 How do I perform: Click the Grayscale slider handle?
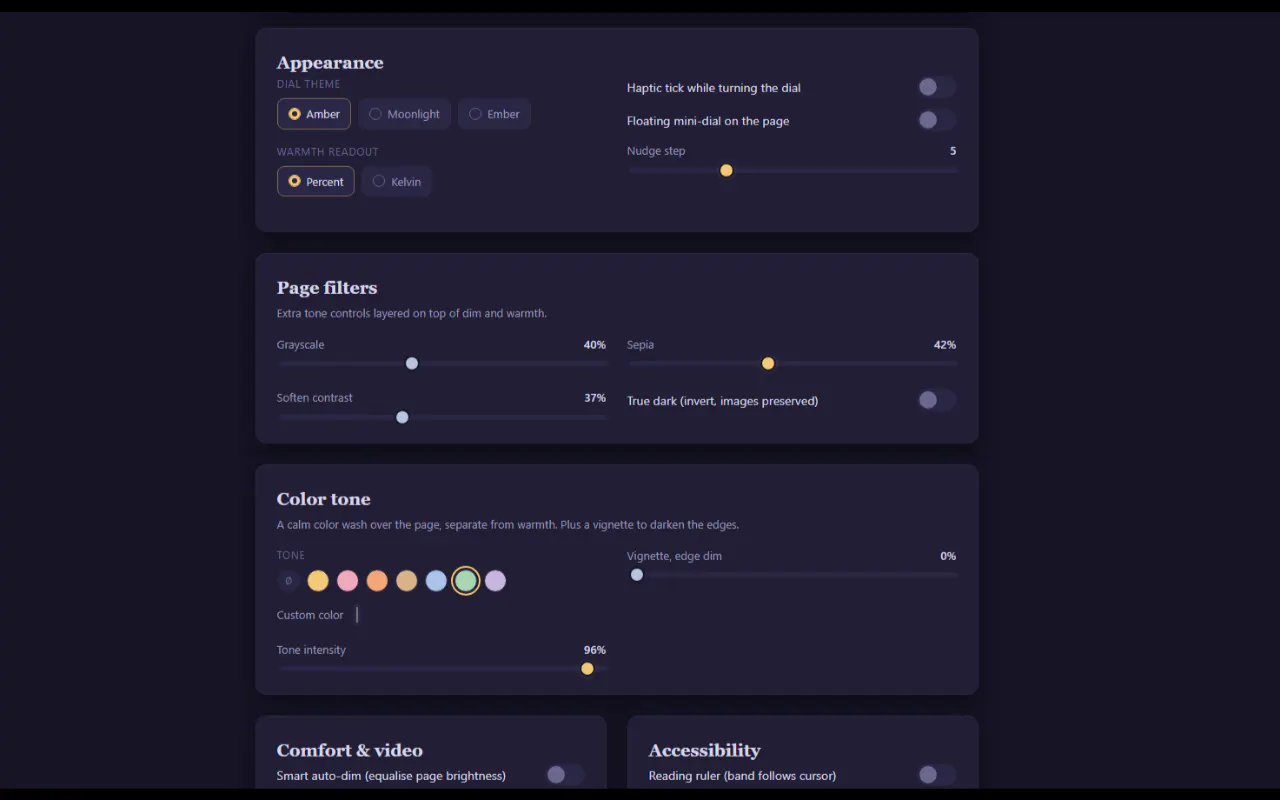point(412,363)
